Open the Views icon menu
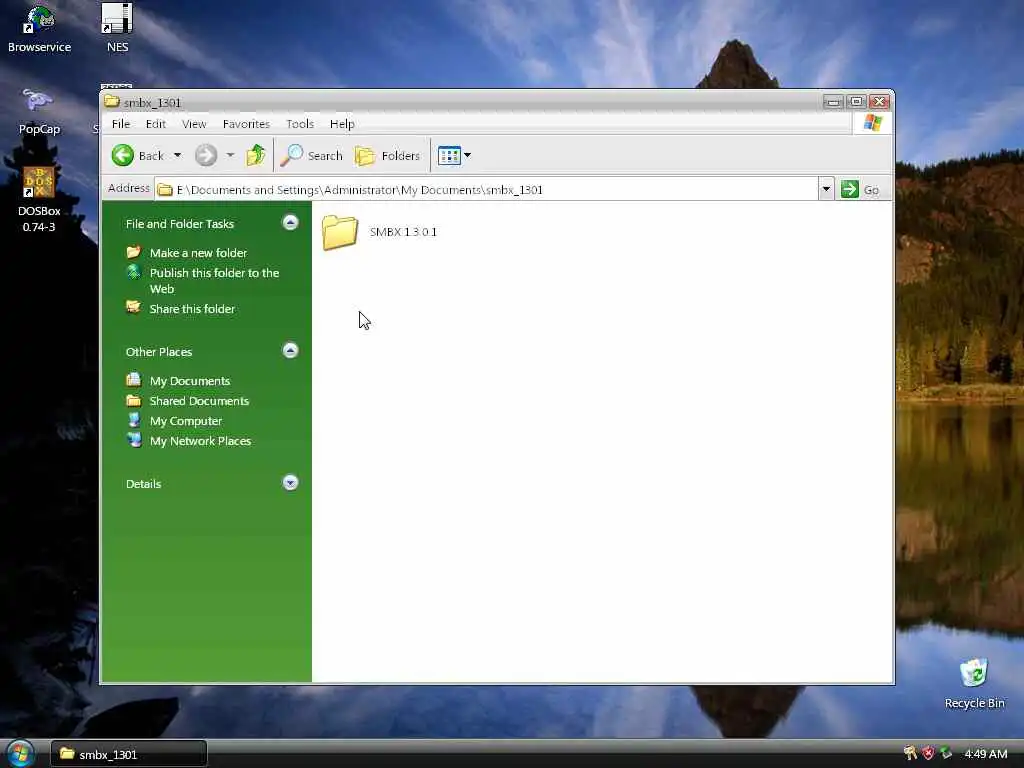The height and width of the screenshot is (768, 1024). tap(454, 155)
